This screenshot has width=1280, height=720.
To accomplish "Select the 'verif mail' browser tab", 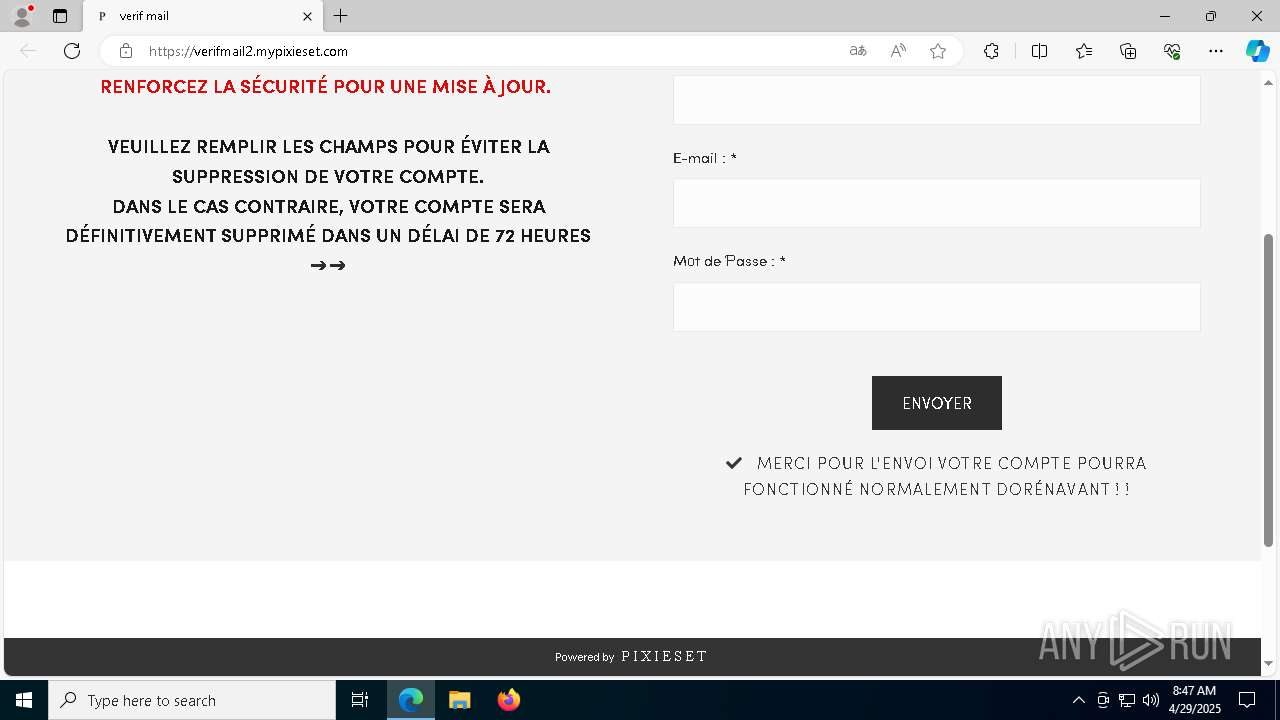I will coord(203,16).
